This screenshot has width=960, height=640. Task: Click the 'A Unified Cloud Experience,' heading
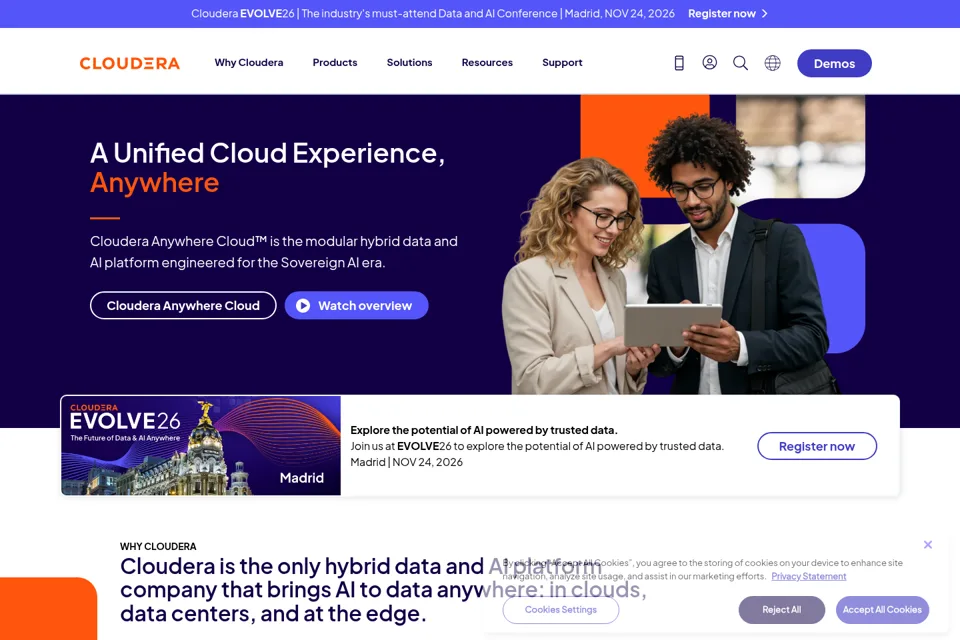(x=268, y=153)
